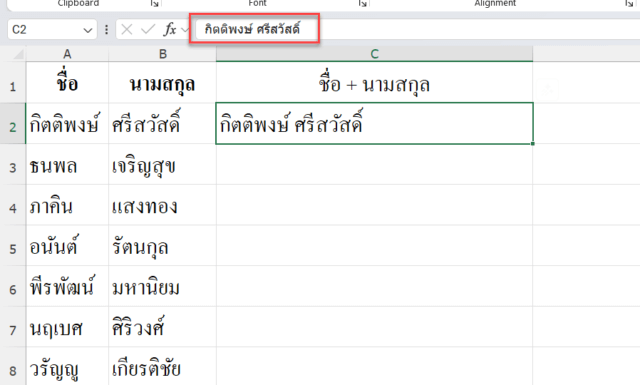Viewport: 640px width, 385px height.
Task: Select cell containing อนันต์
Action: point(67,246)
